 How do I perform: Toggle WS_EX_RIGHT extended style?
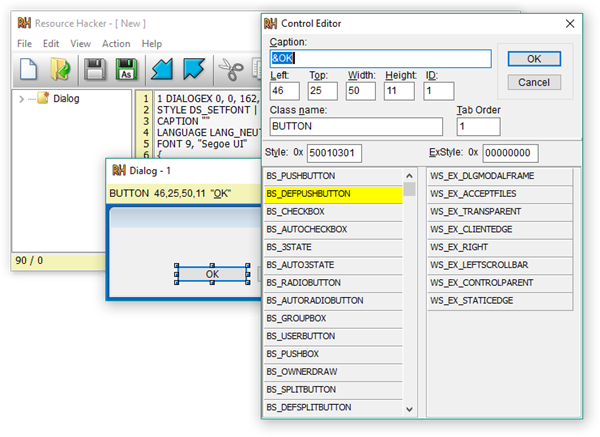[500, 247]
